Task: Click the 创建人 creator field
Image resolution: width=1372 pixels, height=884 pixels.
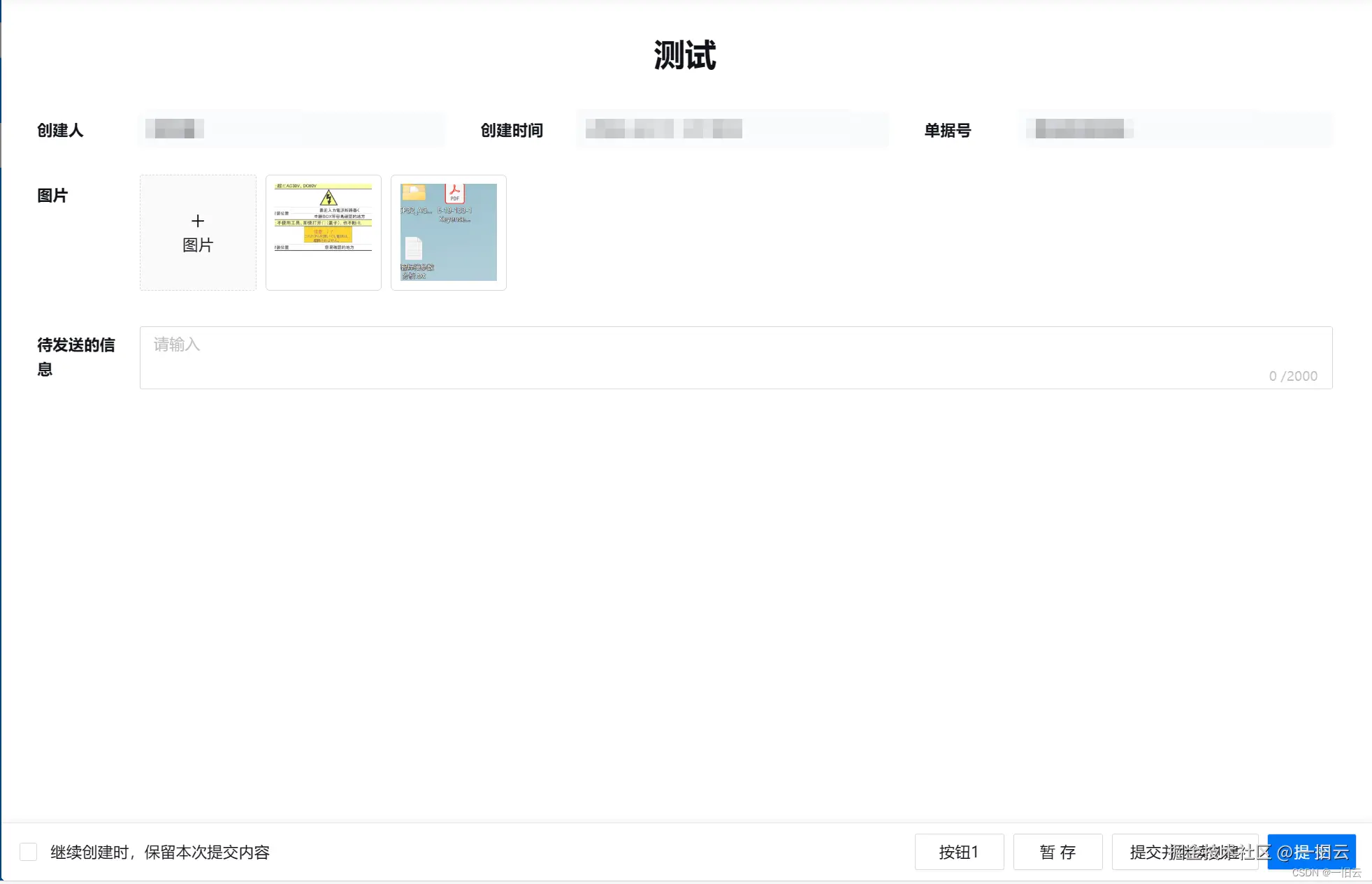Action: pyautogui.click(x=291, y=129)
